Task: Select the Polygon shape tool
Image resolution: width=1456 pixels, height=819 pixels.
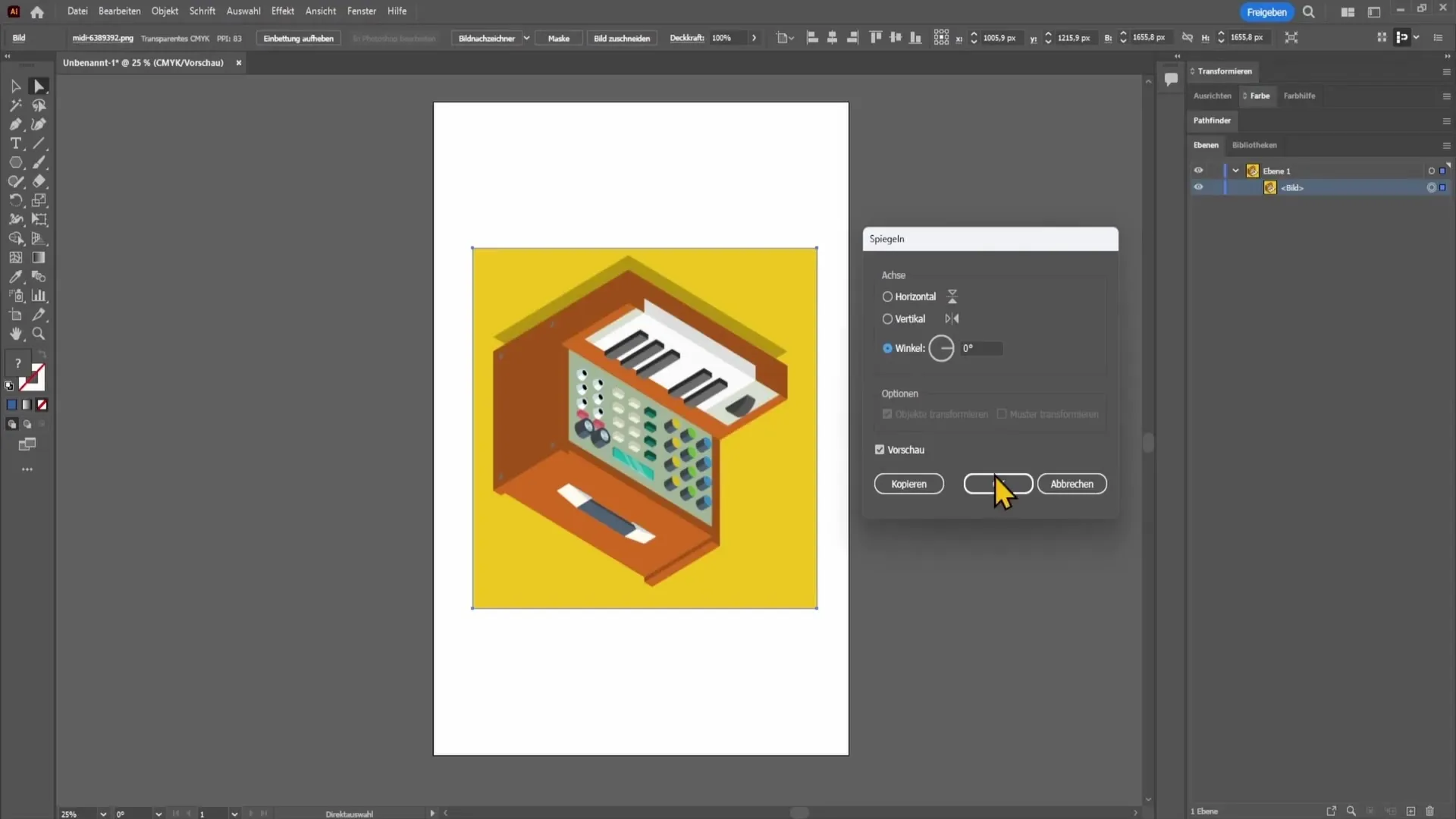Action: [15, 162]
